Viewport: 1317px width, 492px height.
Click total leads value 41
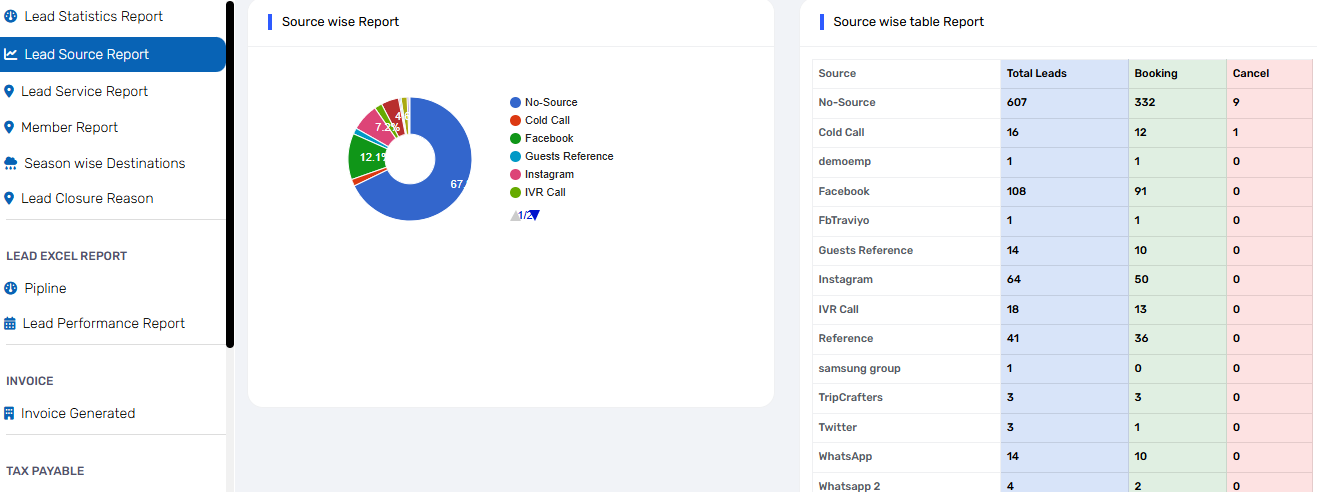[x=1013, y=338]
